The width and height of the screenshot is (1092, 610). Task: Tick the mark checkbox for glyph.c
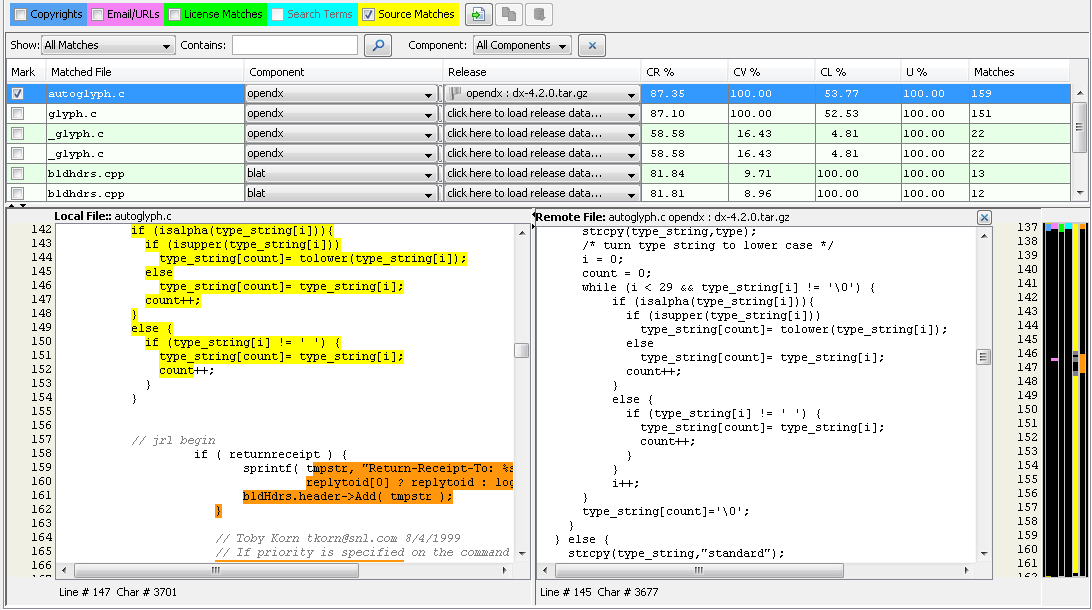click(x=17, y=113)
